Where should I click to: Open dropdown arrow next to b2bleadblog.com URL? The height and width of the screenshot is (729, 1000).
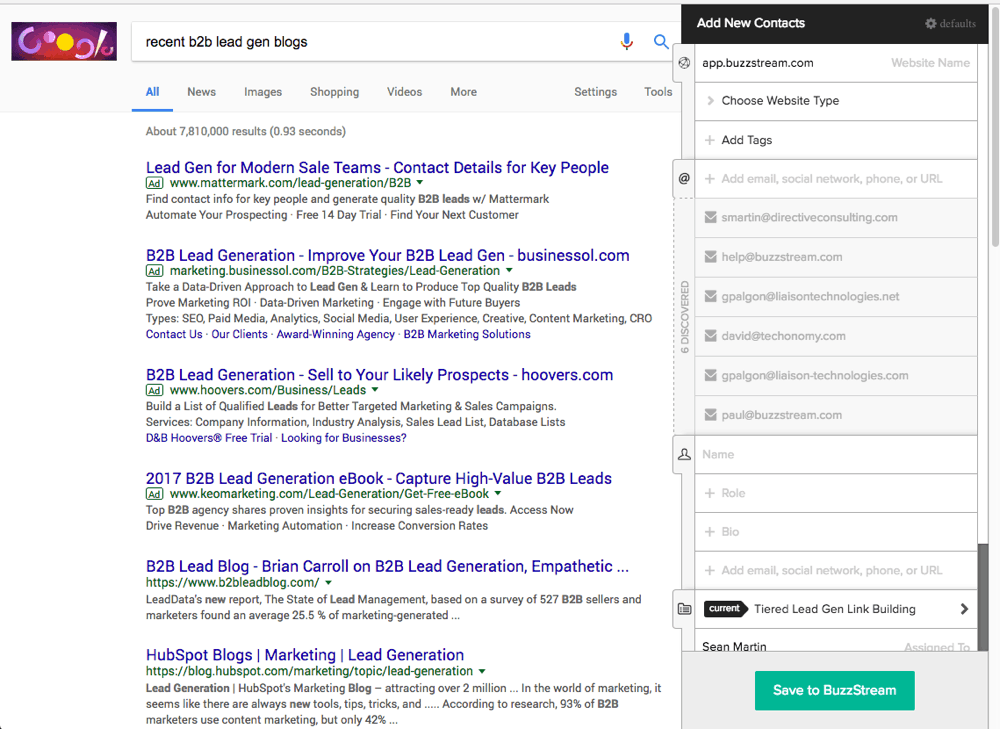click(328, 583)
